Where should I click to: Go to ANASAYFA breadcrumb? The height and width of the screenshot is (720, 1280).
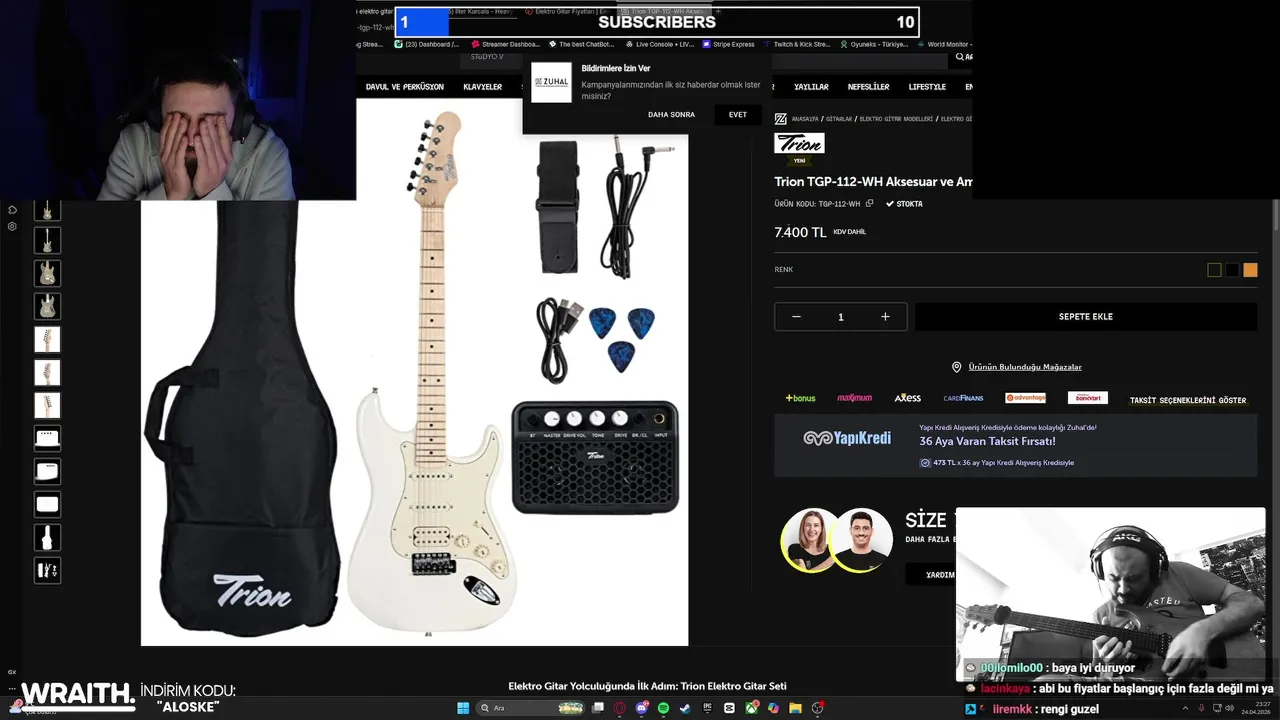pyautogui.click(x=805, y=119)
